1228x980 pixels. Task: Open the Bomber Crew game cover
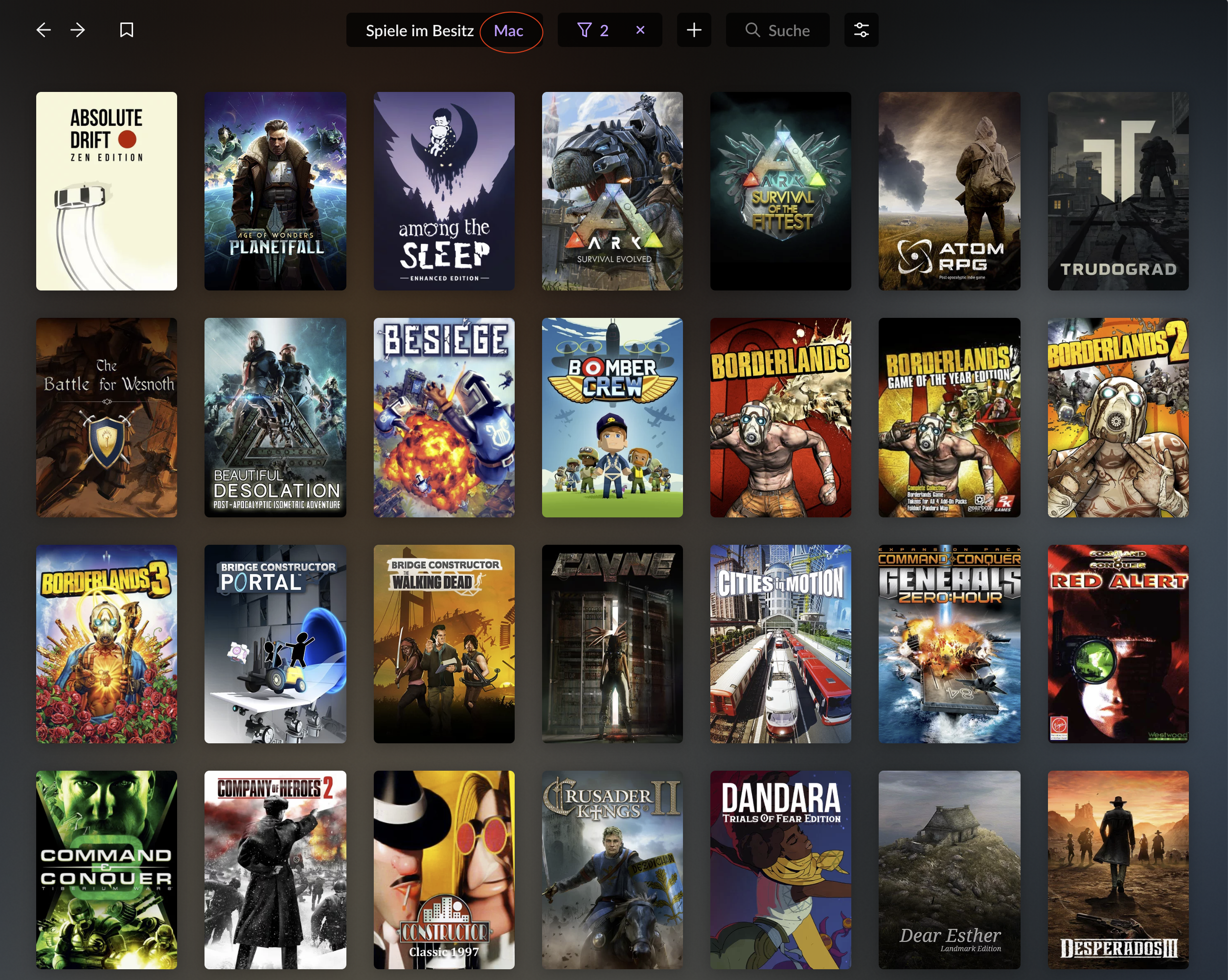[x=613, y=418]
